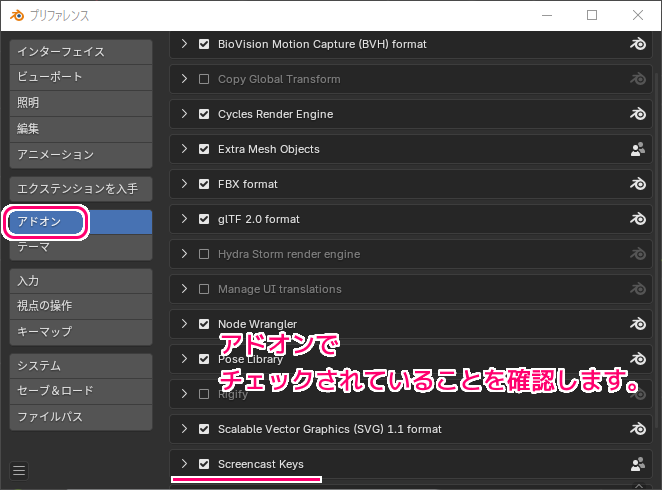Open ファイルパス preferences section
The image size is (662, 490).
[x=81, y=417]
